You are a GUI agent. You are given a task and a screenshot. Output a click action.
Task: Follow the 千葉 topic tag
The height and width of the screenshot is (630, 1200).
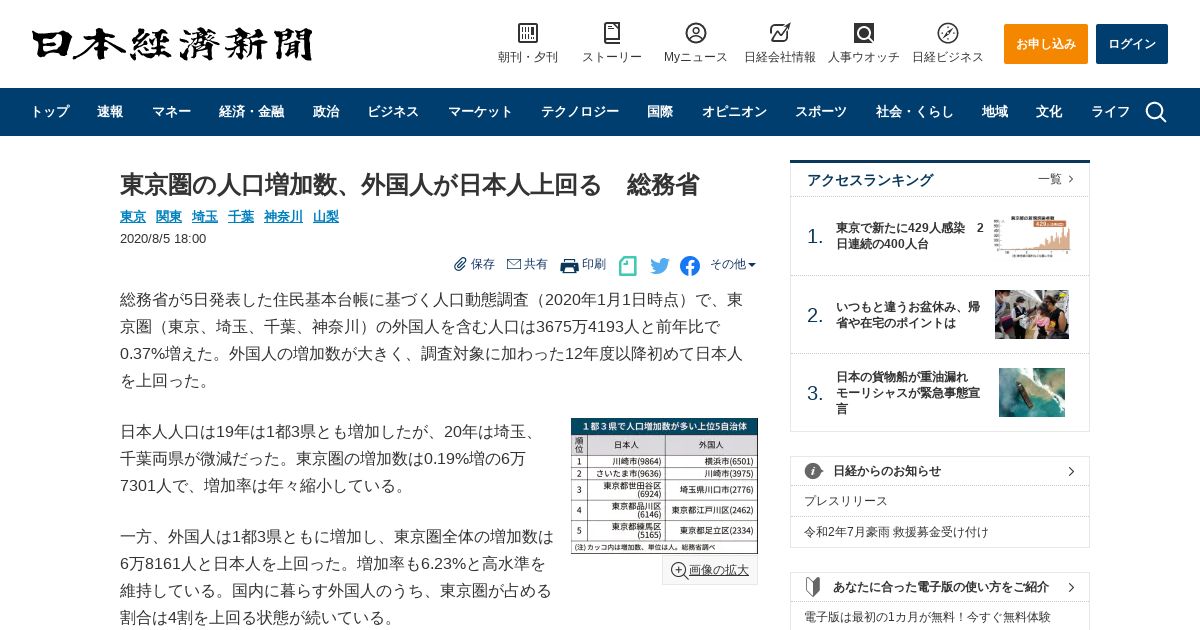241,216
